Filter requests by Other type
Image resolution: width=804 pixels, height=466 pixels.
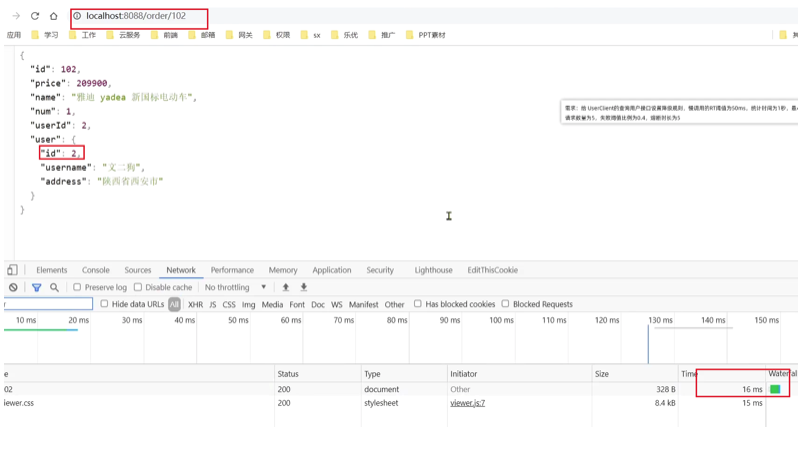[394, 305]
